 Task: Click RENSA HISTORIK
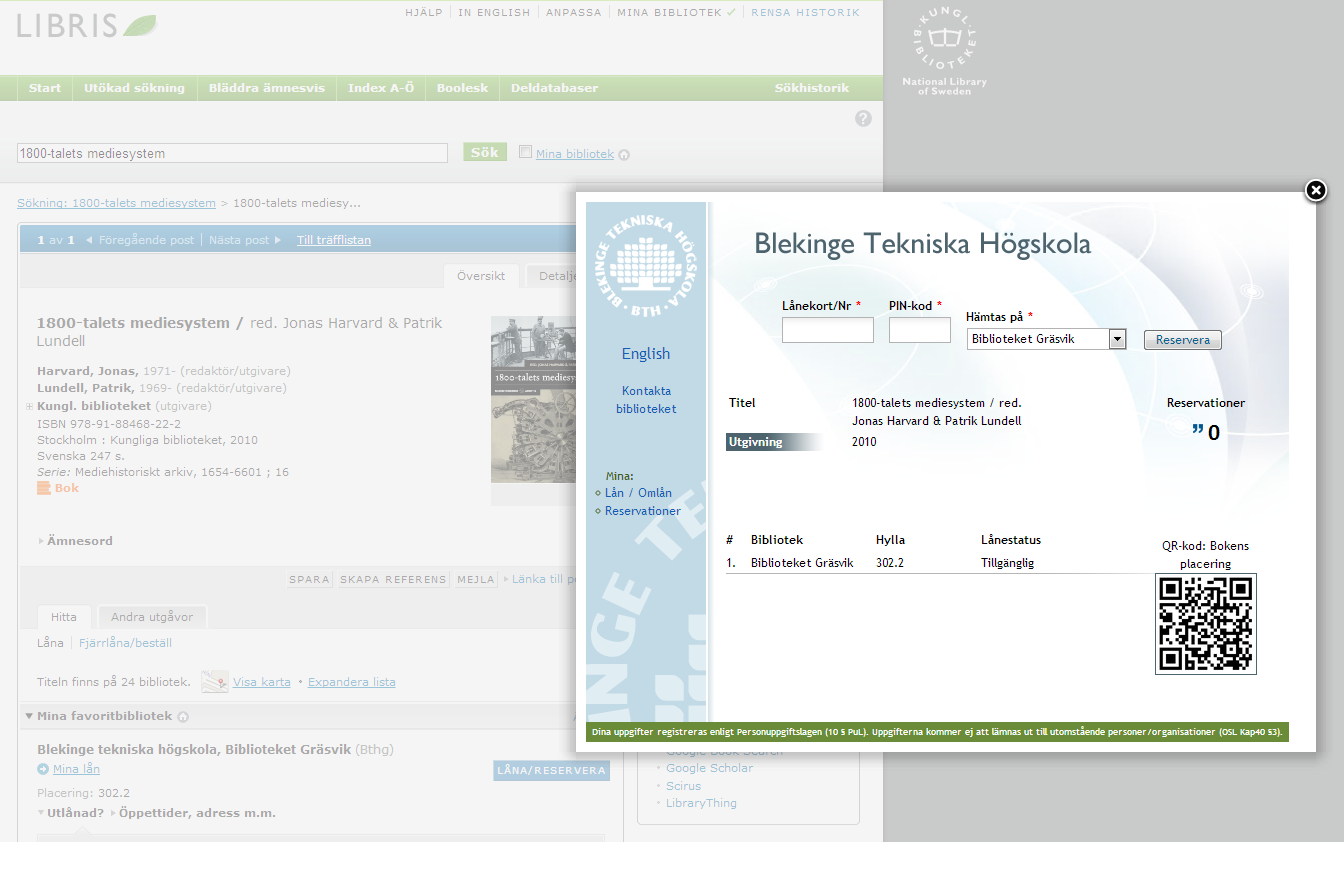(805, 13)
